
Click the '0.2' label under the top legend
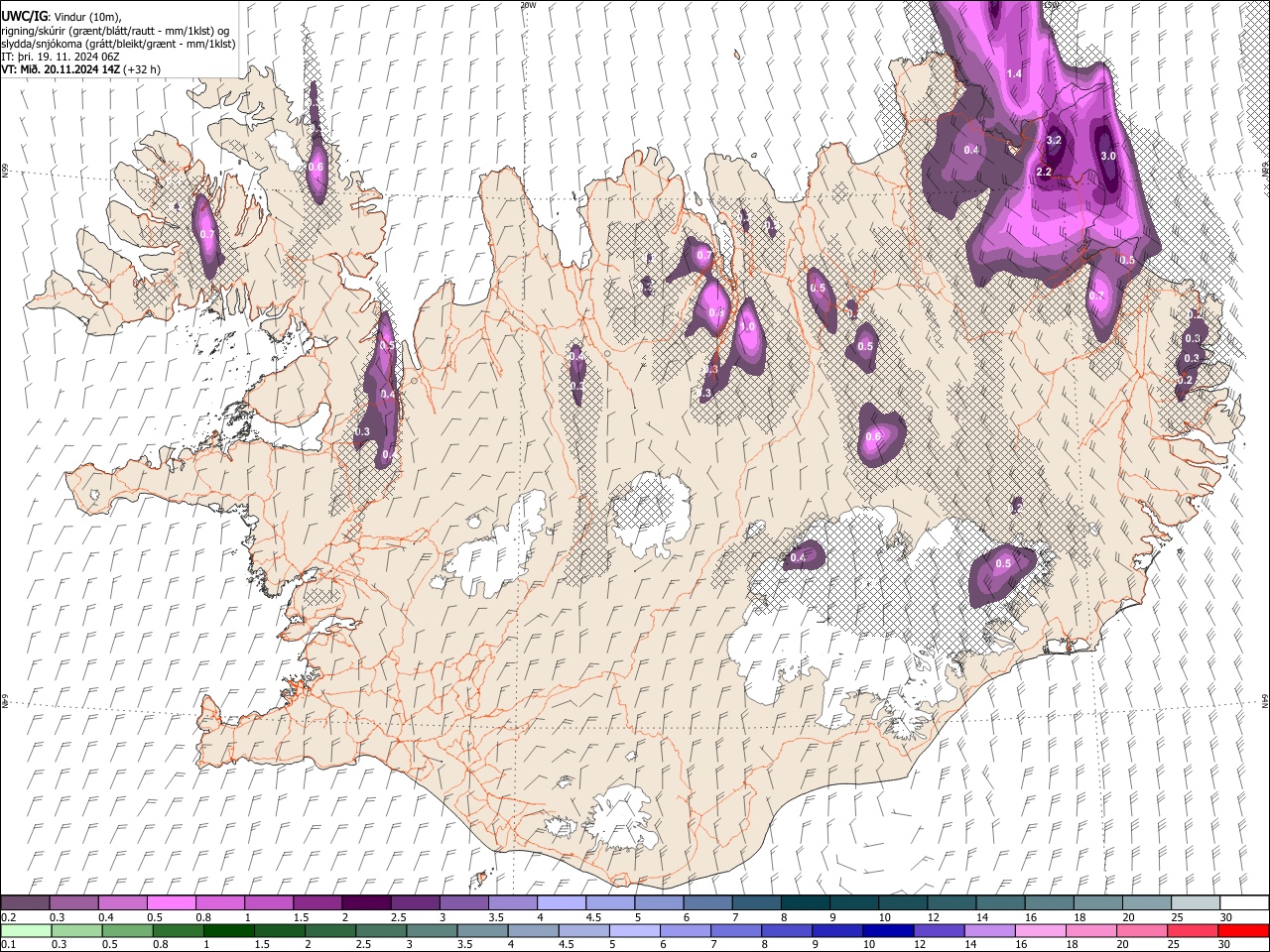click(x=7, y=917)
